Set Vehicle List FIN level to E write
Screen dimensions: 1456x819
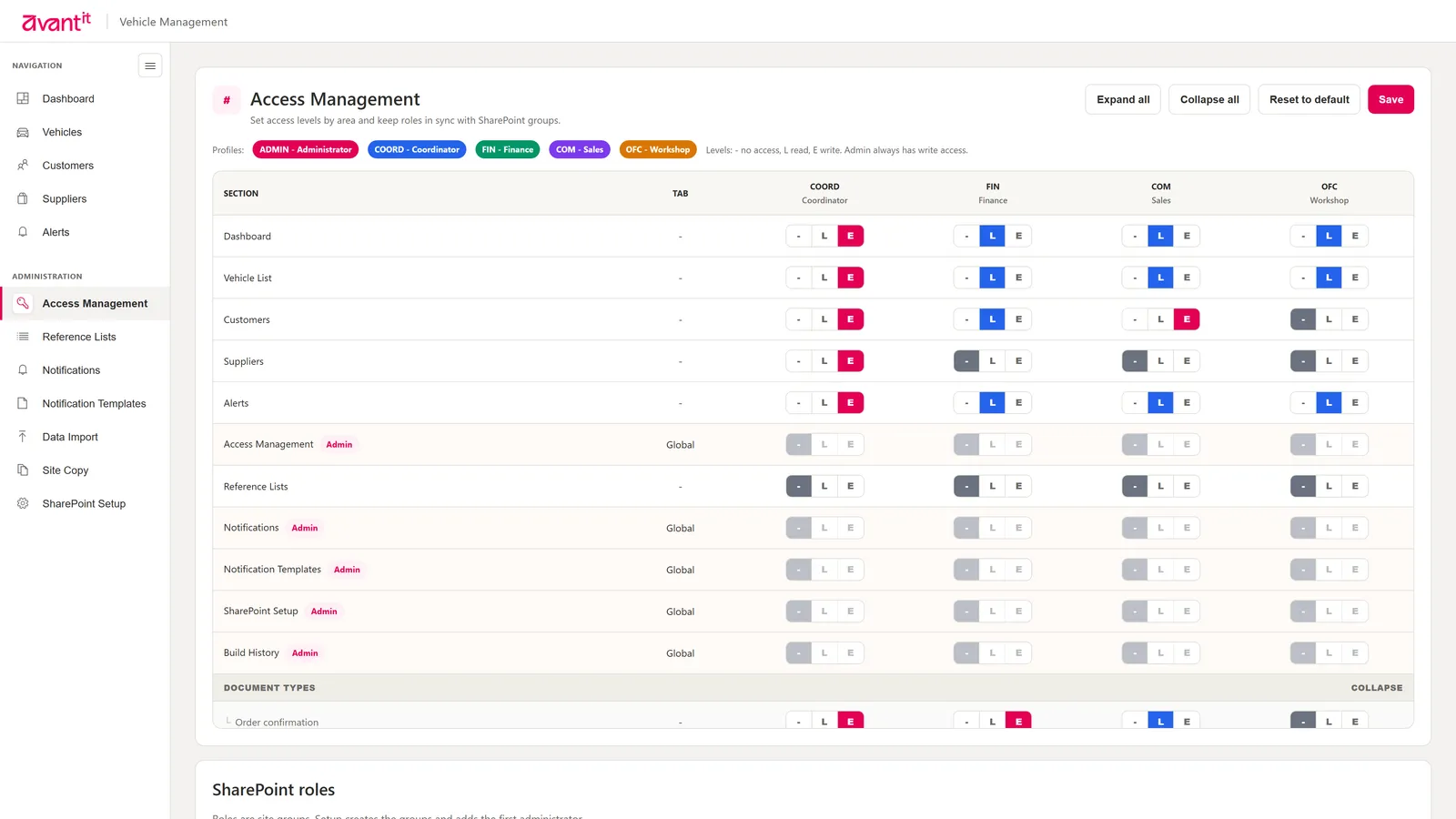click(x=1018, y=278)
